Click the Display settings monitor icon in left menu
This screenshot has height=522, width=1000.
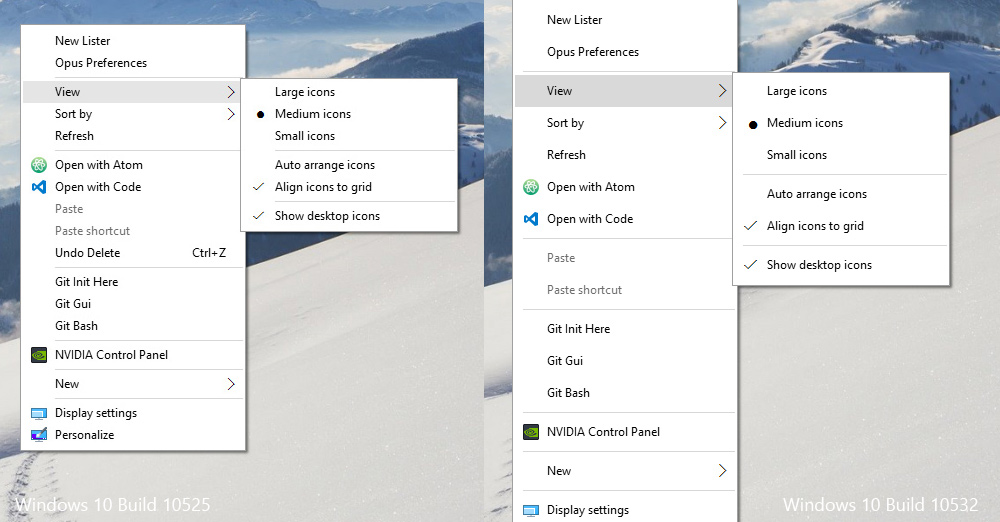point(39,413)
